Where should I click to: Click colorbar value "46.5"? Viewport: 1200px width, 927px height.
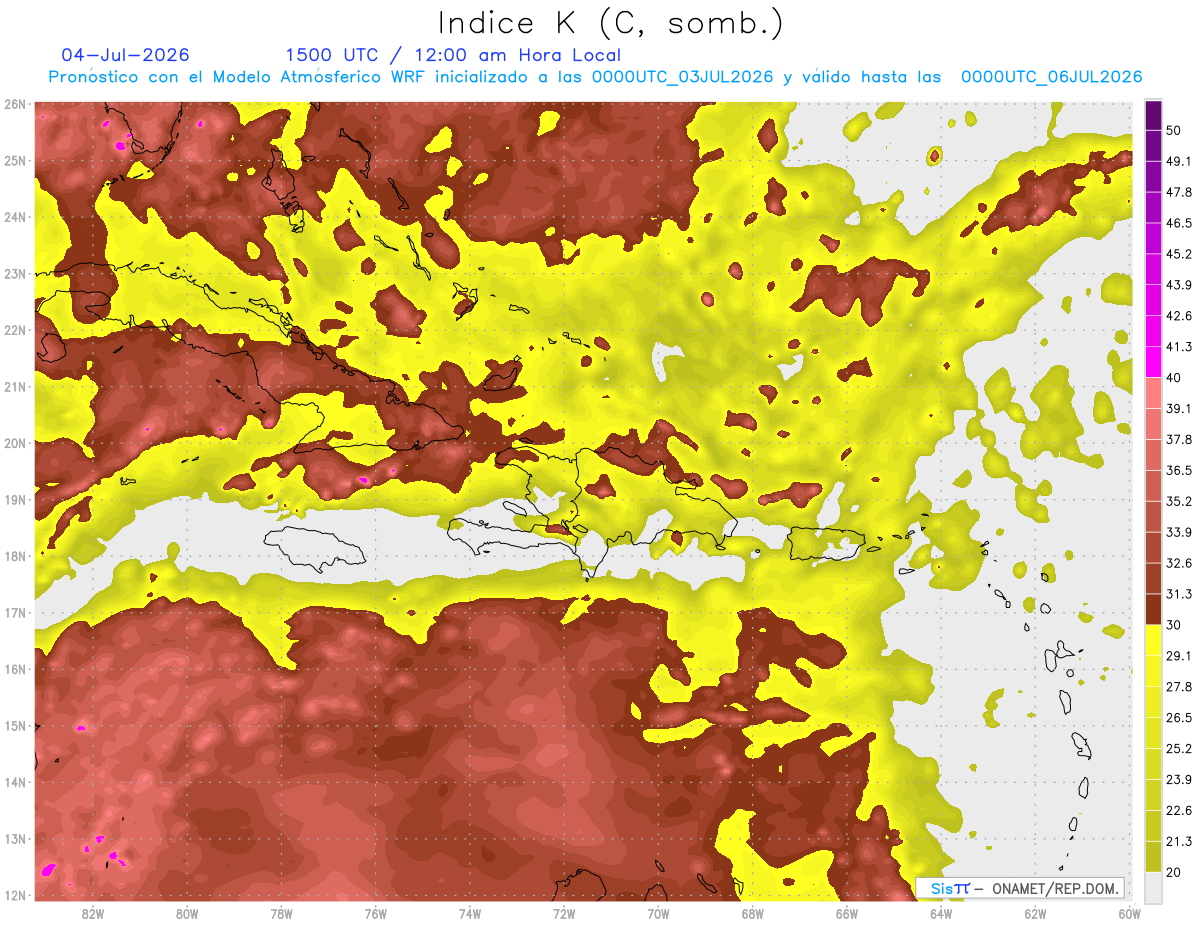click(1180, 223)
